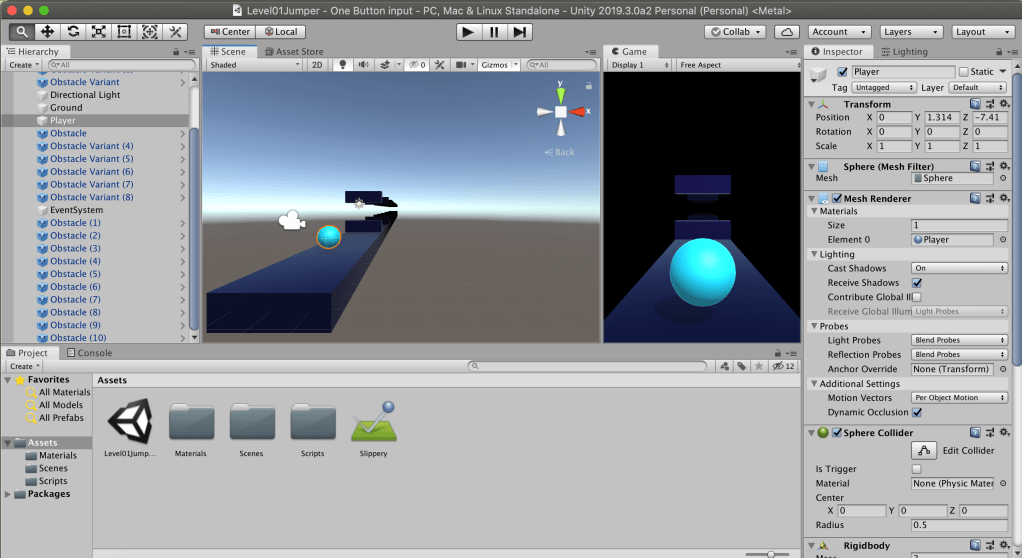Toggle scene lighting lightbulb icon
This screenshot has width=1022, height=558.
point(343,65)
